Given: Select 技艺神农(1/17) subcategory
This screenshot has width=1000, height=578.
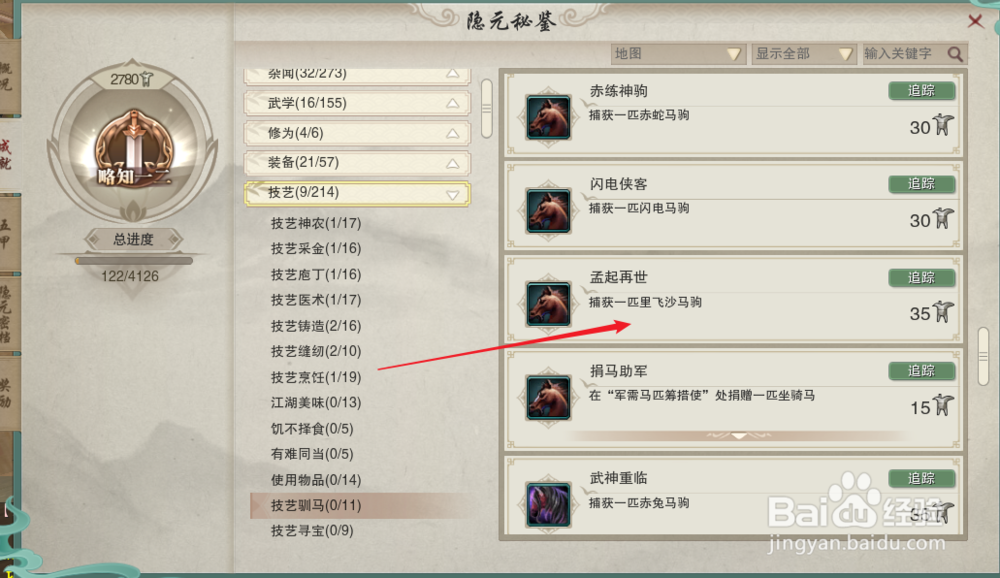Looking at the screenshot, I should click(x=316, y=223).
